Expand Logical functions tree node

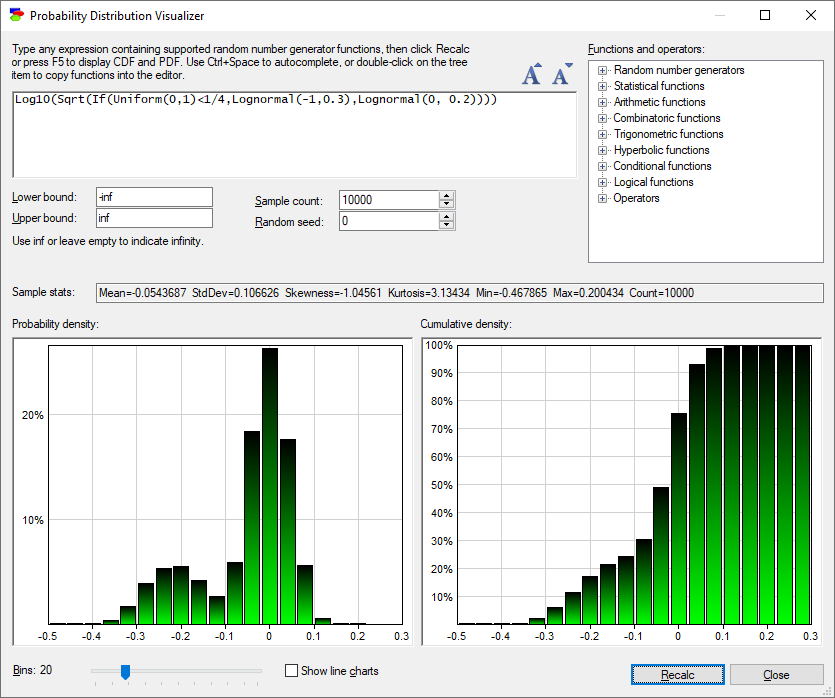pos(602,182)
